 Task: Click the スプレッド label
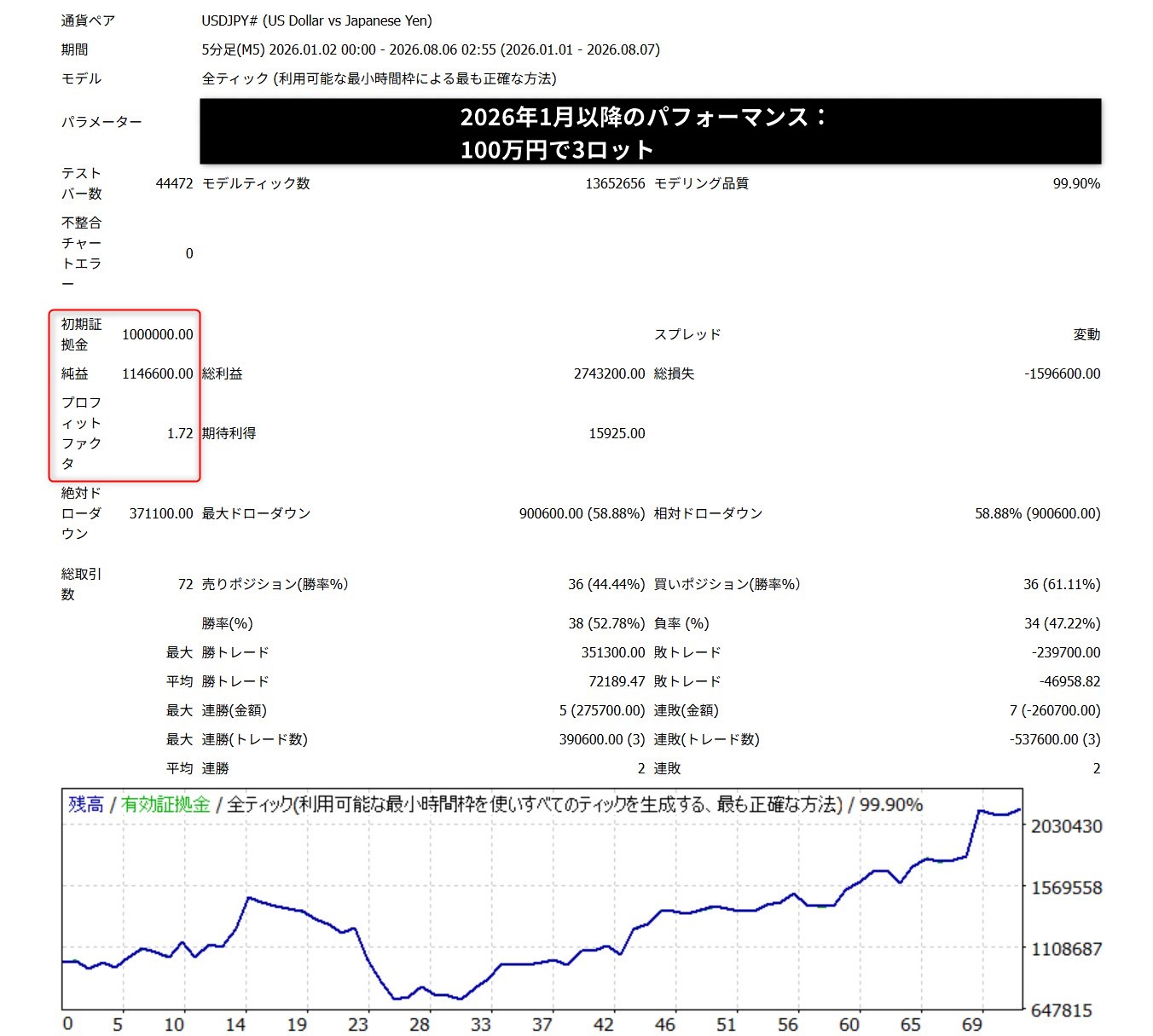tap(687, 334)
